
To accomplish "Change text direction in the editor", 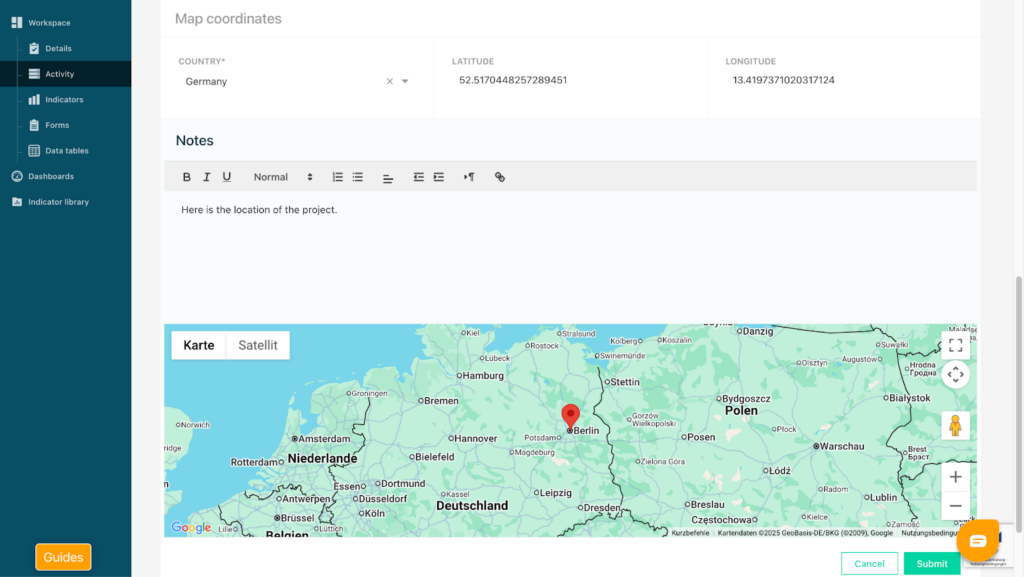I will (469, 177).
